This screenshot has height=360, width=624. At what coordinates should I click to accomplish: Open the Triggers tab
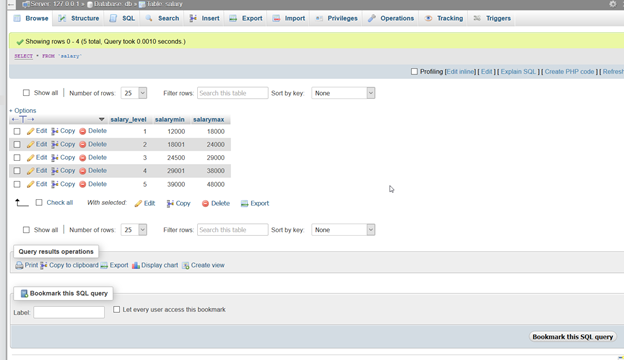click(x=492, y=18)
